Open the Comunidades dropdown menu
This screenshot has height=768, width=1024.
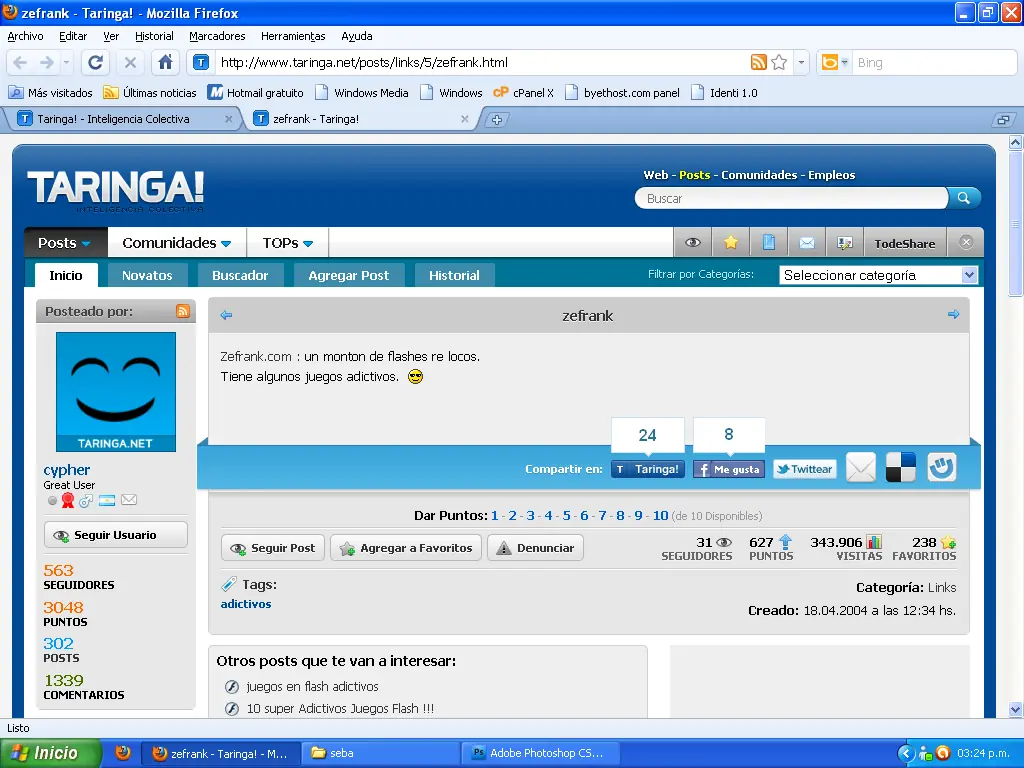tap(177, 243)
